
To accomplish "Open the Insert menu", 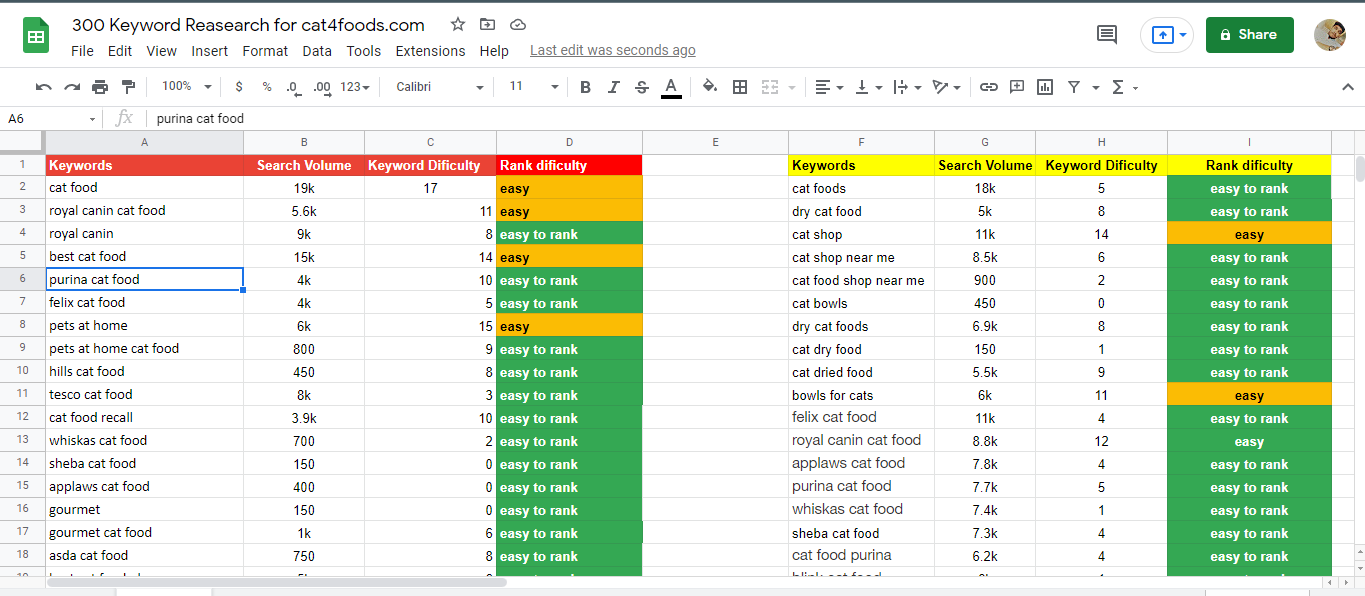I will [210, 51].
